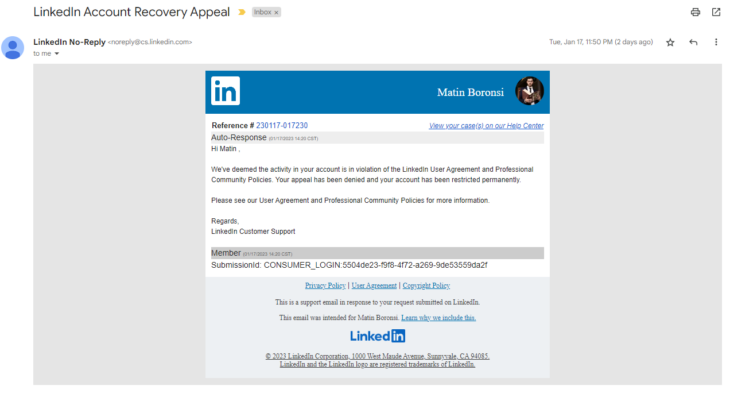The height and width of the screenshot is (393, 730).
Task: Reply using the arrow icon
Action: point(693,42)
